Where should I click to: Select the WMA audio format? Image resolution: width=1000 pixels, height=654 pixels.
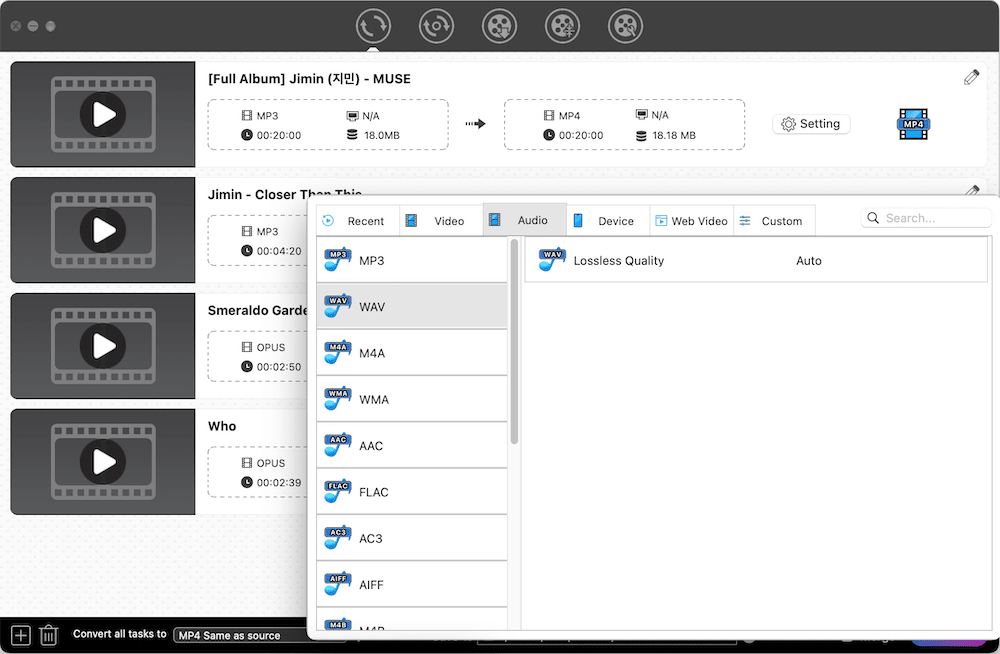click(x=412, y=399)
